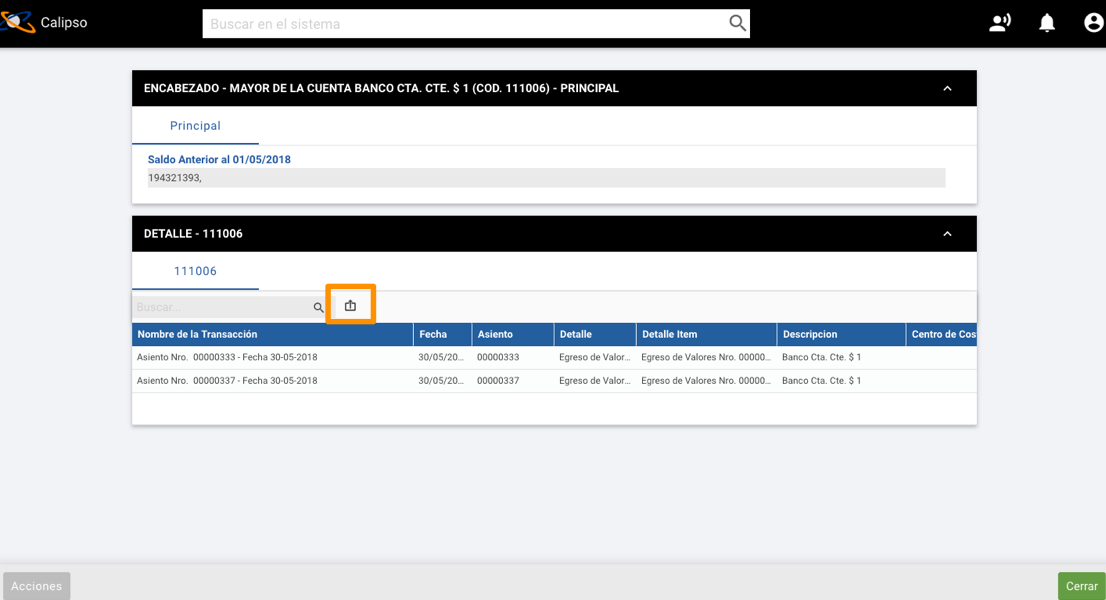
Task: Click the green Cerrar button
Action: pos(1081,586)
